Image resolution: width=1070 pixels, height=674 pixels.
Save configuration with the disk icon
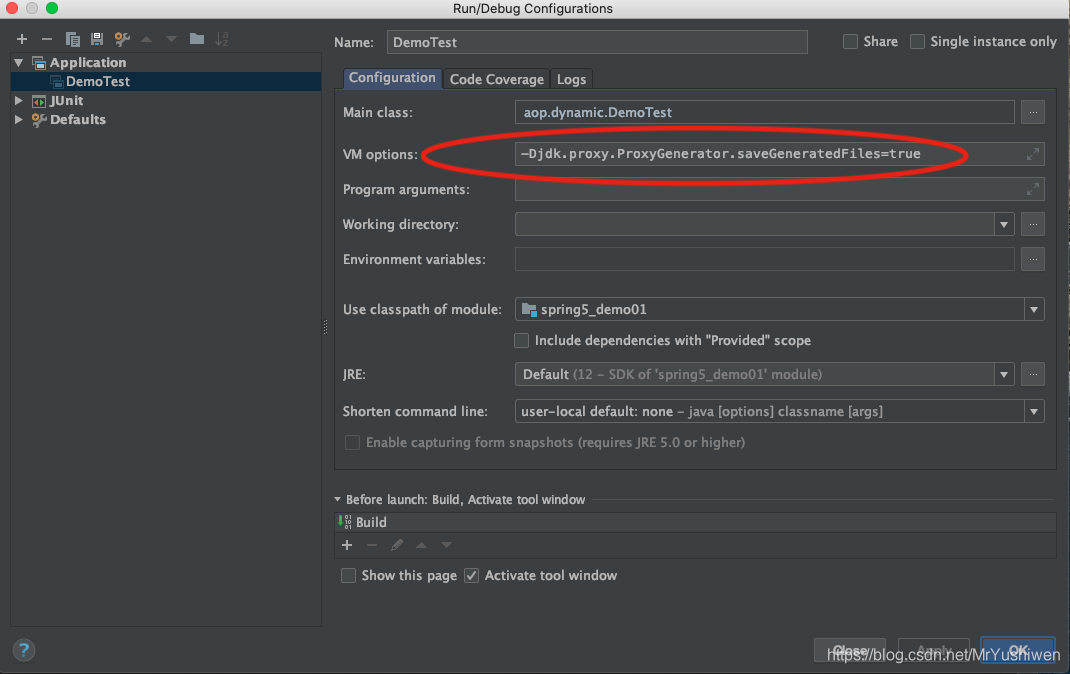(97, 39)
